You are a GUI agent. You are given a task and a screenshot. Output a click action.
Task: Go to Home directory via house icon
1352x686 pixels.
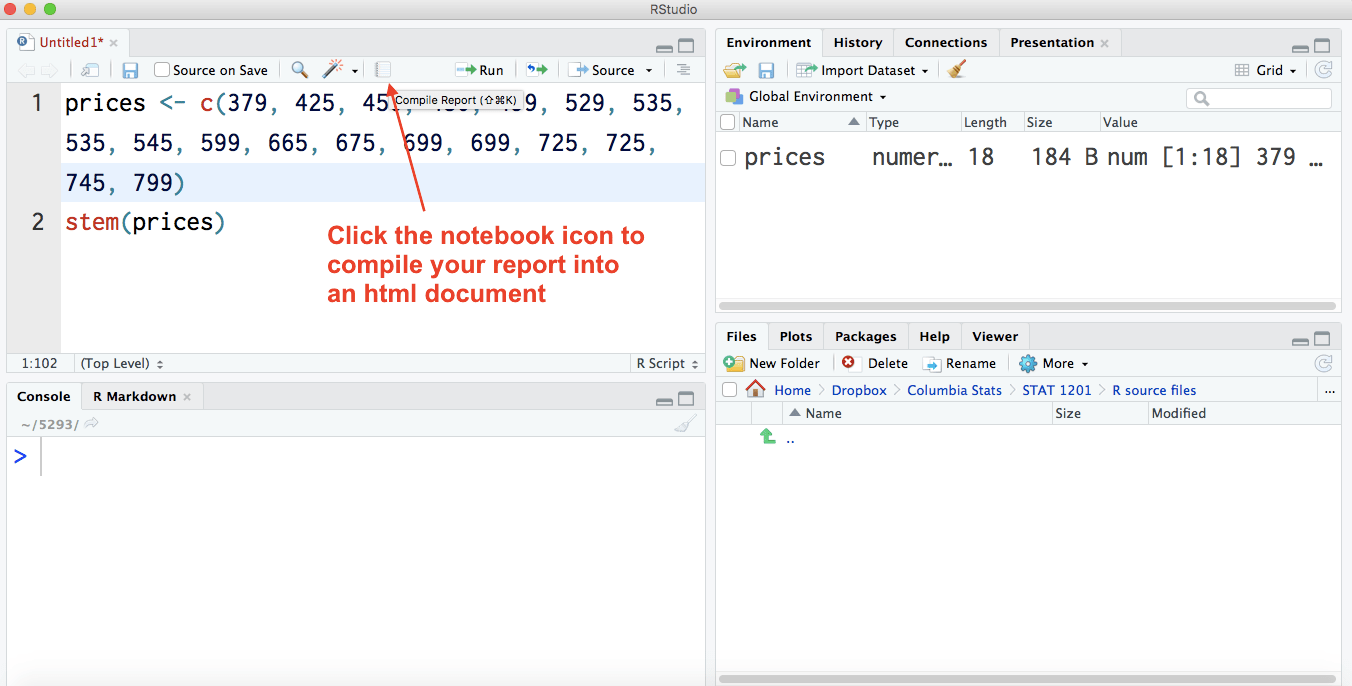(756, 389)
